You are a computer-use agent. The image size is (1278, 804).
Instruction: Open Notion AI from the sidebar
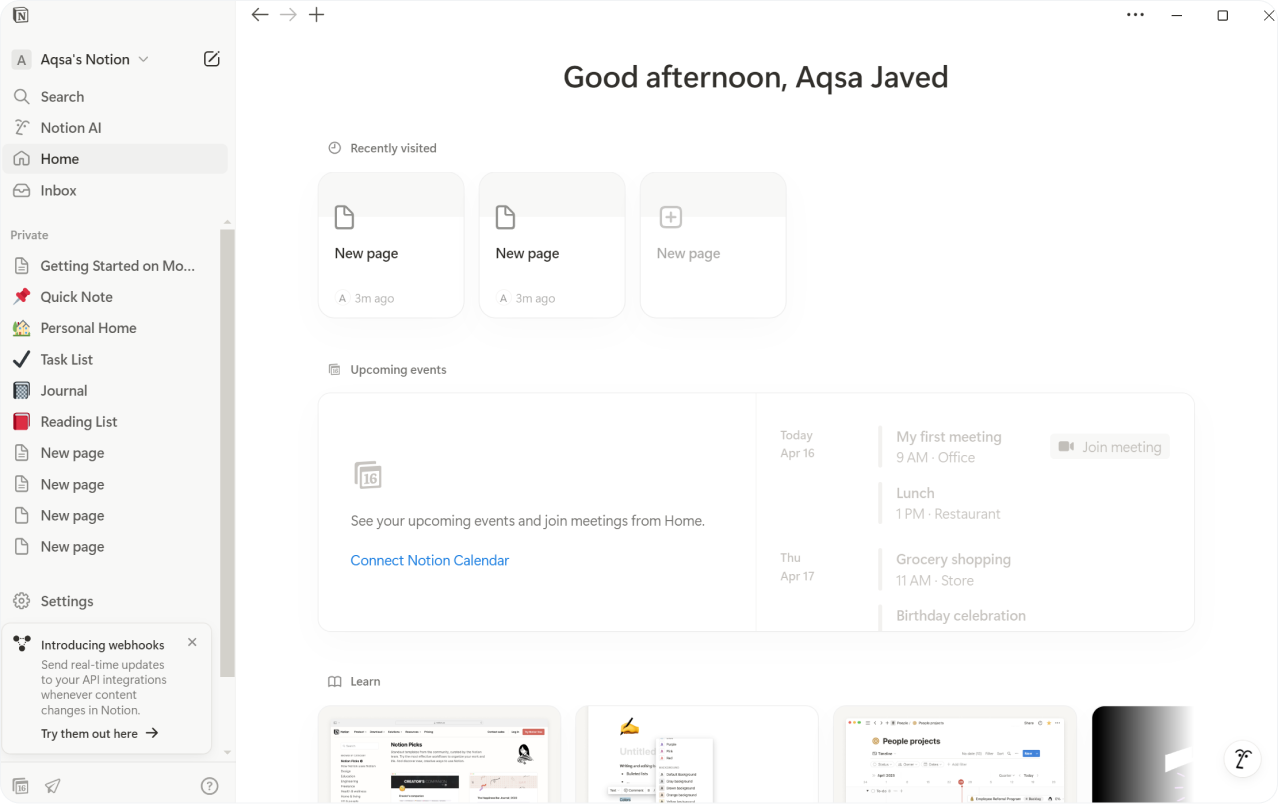pos(116,128)
